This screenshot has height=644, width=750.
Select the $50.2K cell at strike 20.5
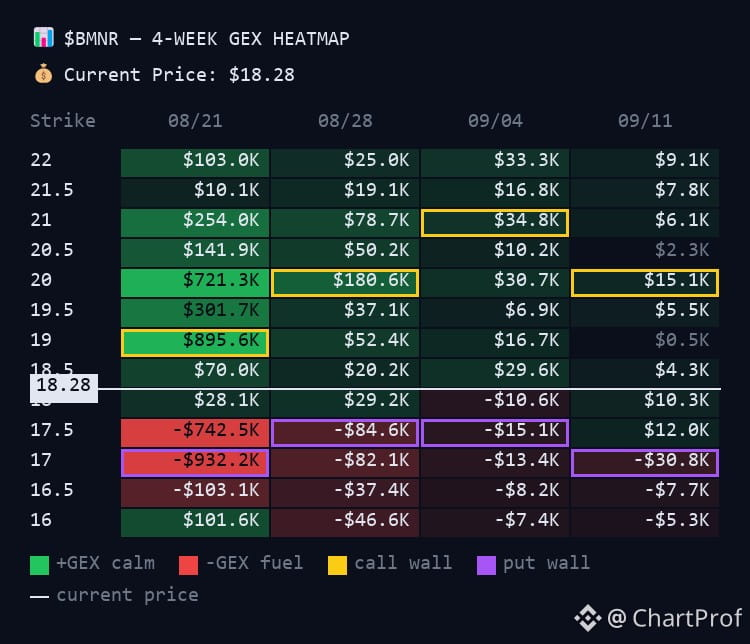[x=345, y=253]
